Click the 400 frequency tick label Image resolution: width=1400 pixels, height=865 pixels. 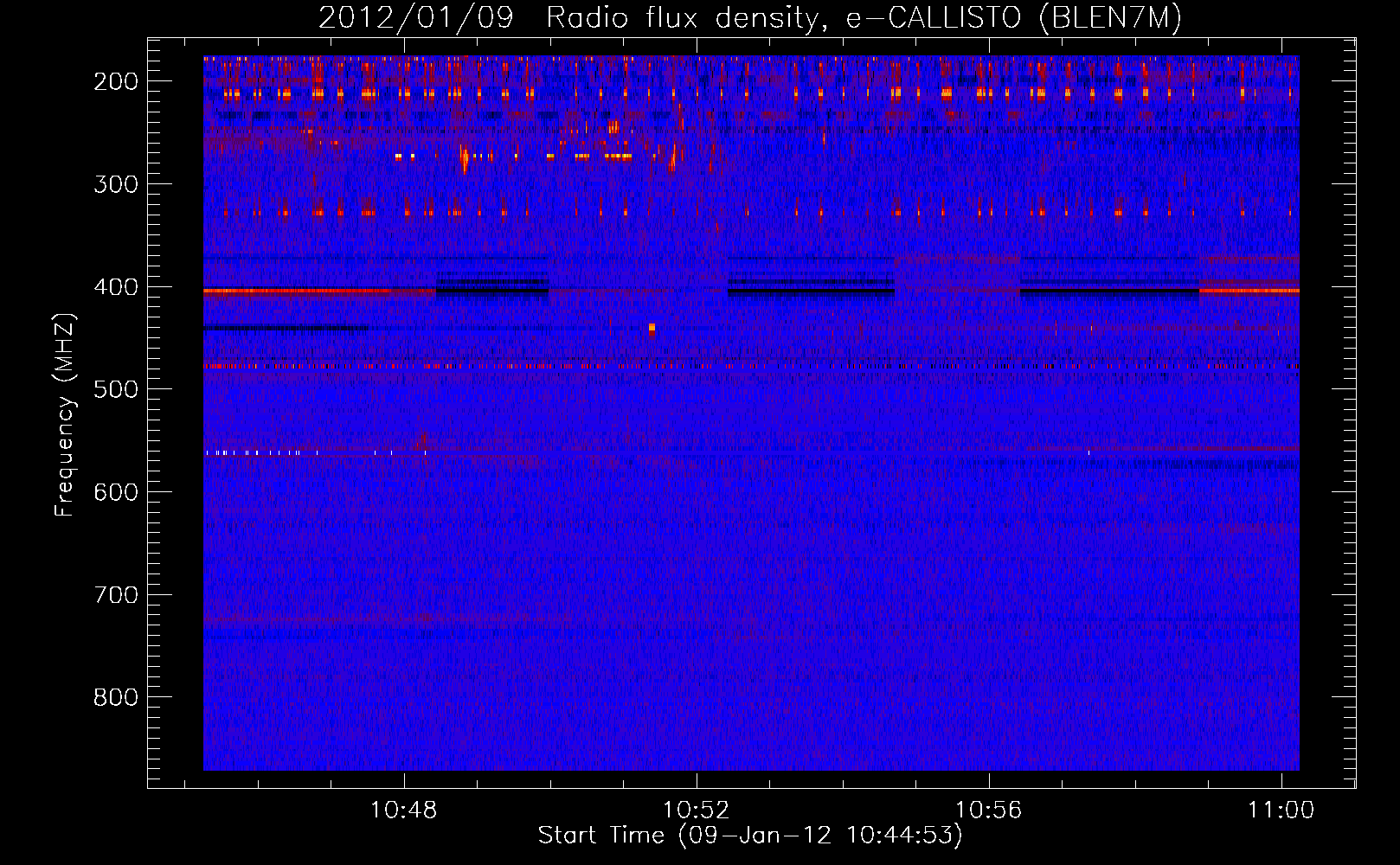click(x=116, y=287)
